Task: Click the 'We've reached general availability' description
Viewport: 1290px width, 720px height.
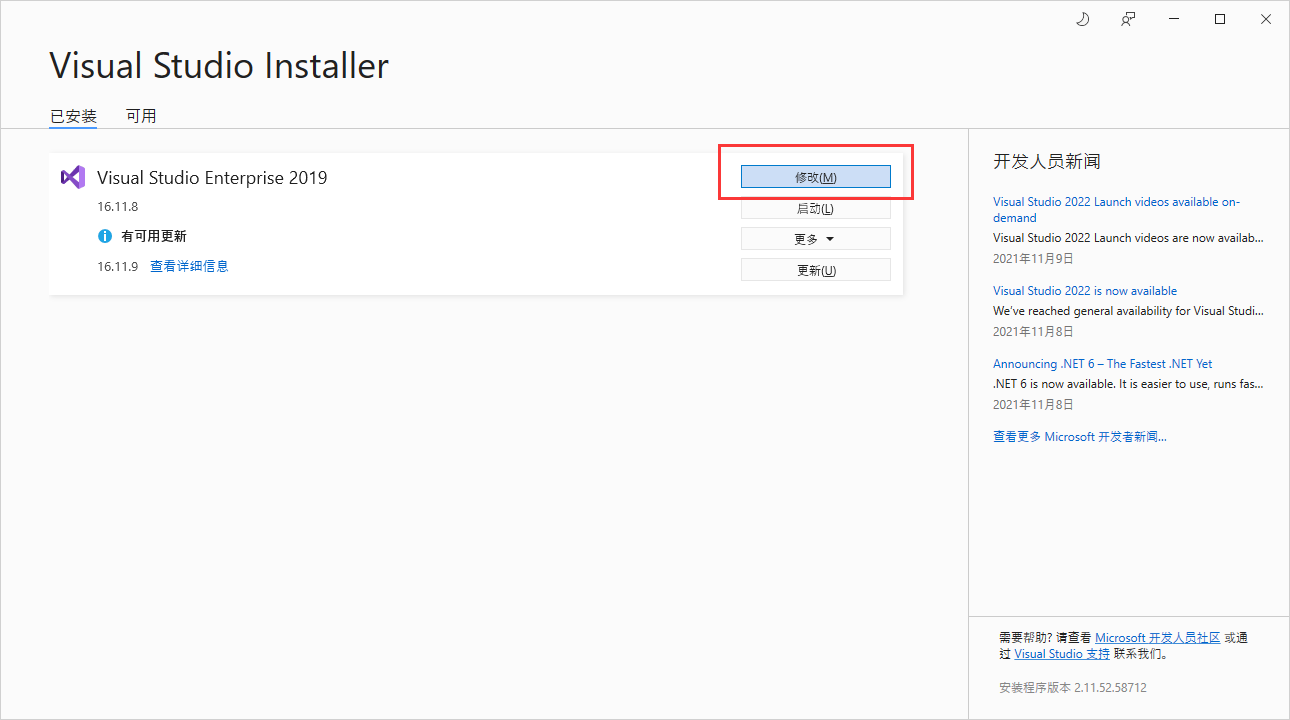Action: point(1128,311)
